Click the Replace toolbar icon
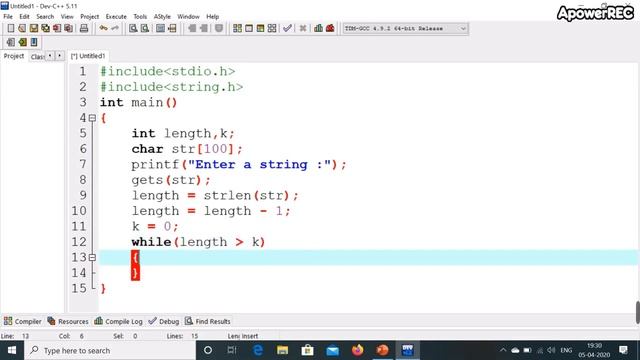 click(x=145, y=28)
